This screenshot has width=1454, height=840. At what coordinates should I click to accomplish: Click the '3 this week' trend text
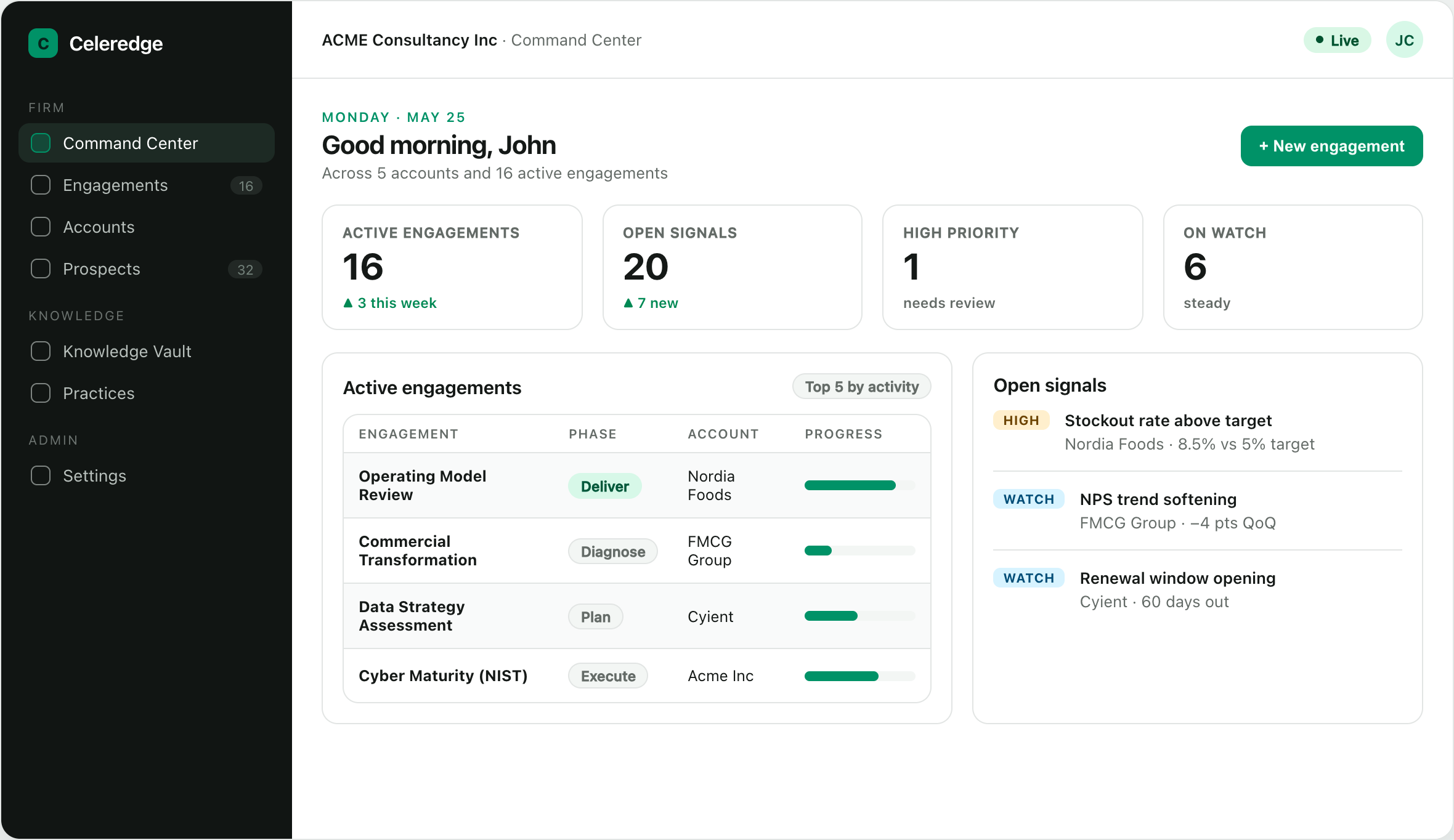(390, 303)
